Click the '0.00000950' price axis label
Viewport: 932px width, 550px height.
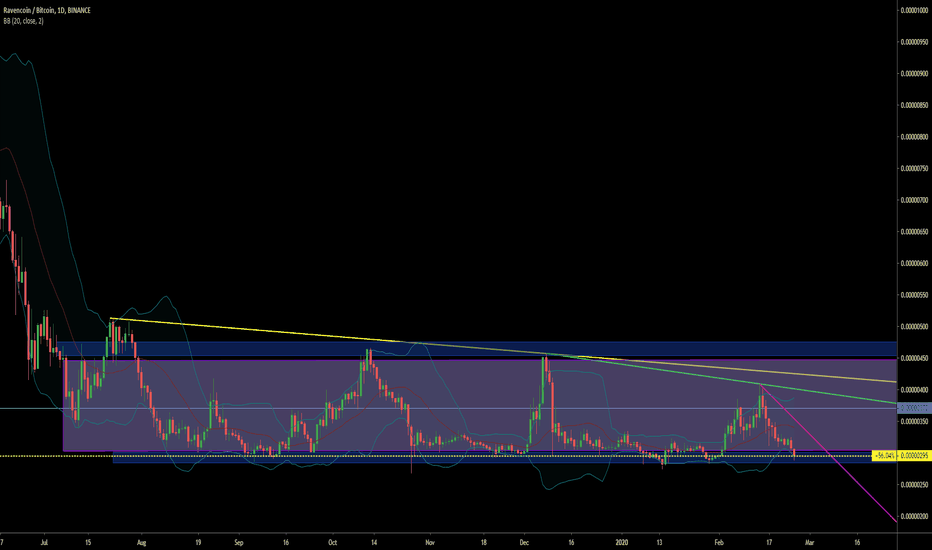pyautogui.click(x=914, y=42)
